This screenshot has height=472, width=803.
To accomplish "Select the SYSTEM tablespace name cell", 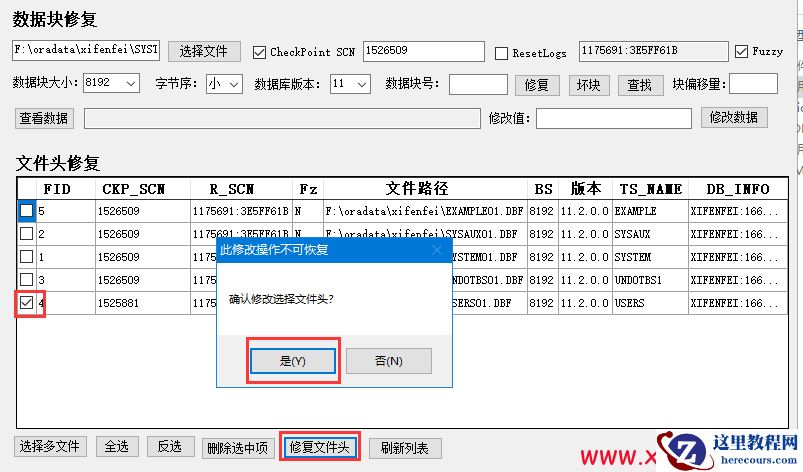I will [650, 257].
